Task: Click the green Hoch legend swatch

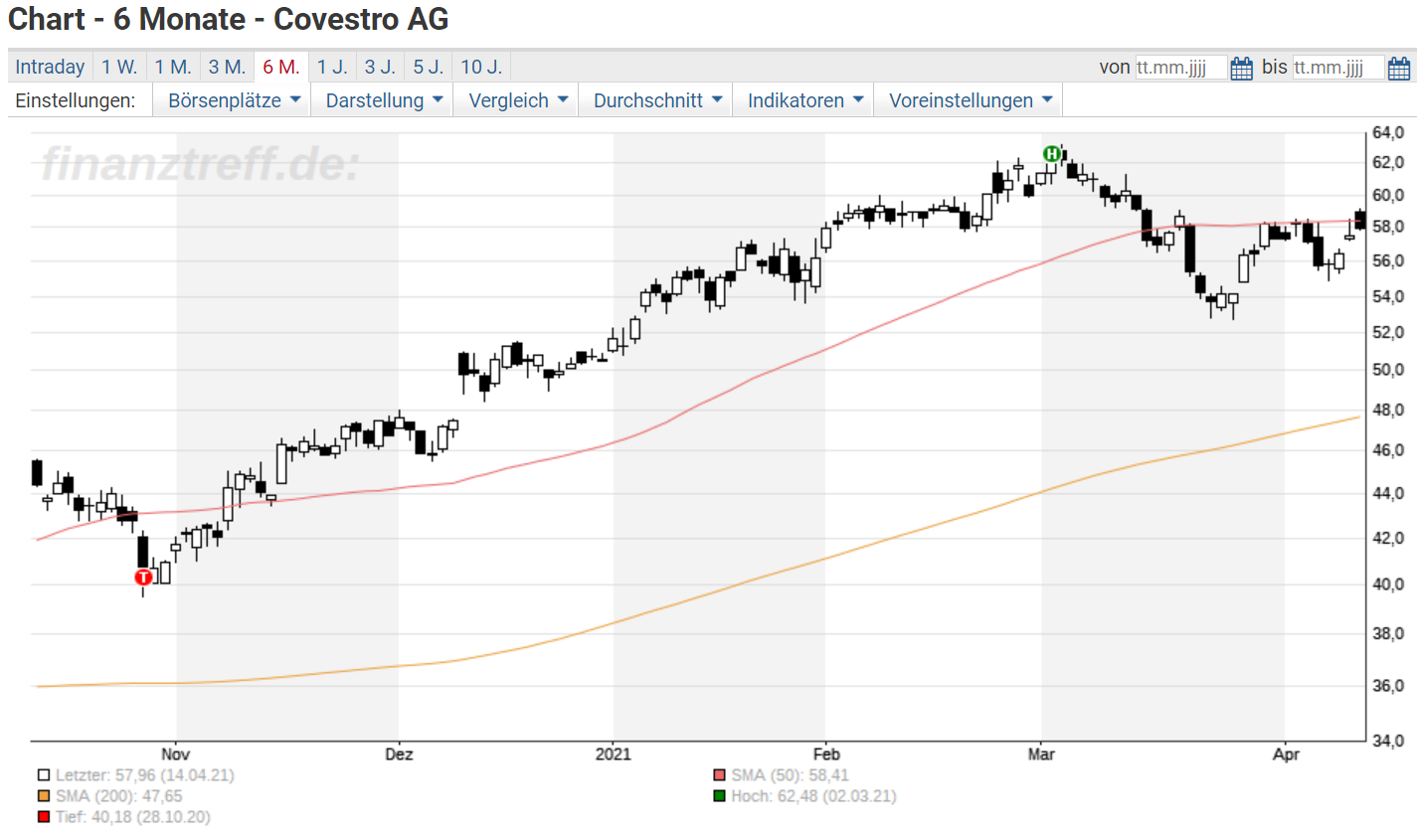Action: coord(720,796)
